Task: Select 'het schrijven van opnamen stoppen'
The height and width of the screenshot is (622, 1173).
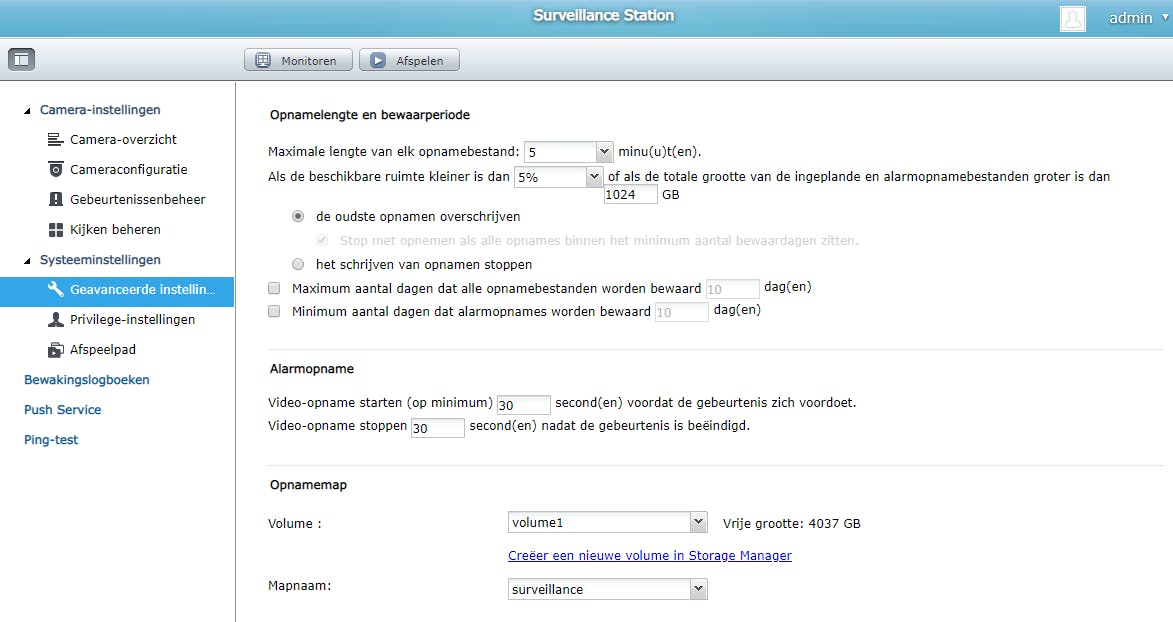Action: coord(297,264)
